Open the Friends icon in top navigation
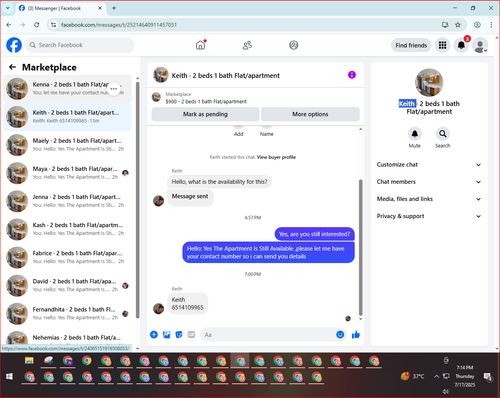500x398 pixels. pyautogui.click(x=247, y=45)
